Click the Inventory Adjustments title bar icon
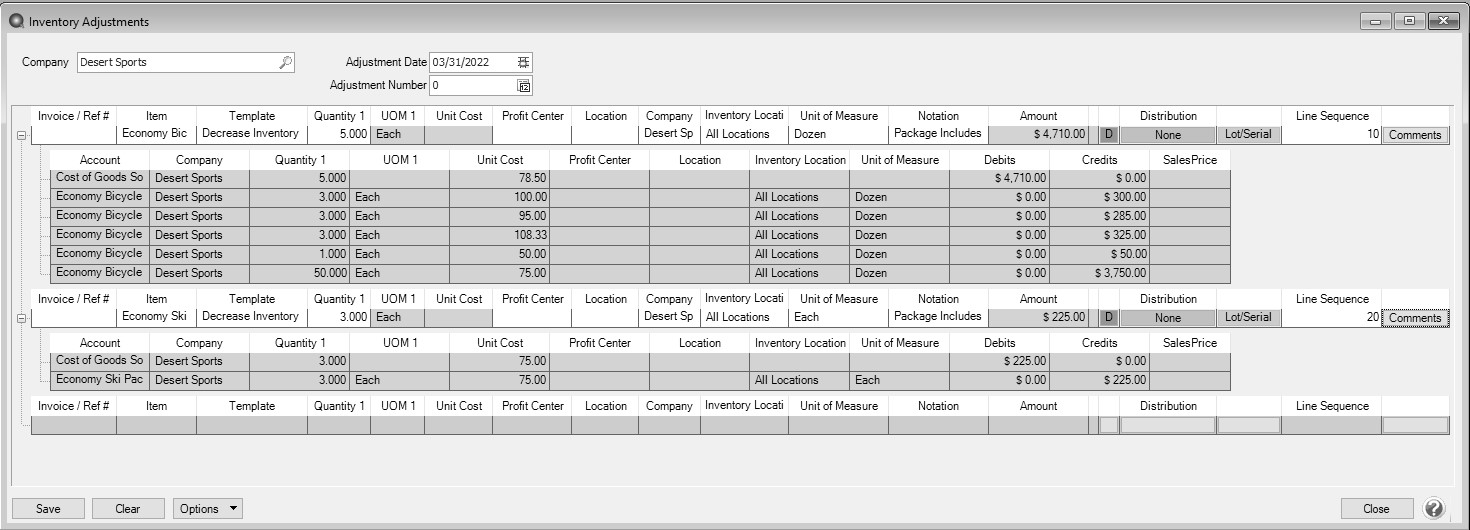Viewport: 1470px width, 530px height. coord(16,21)
